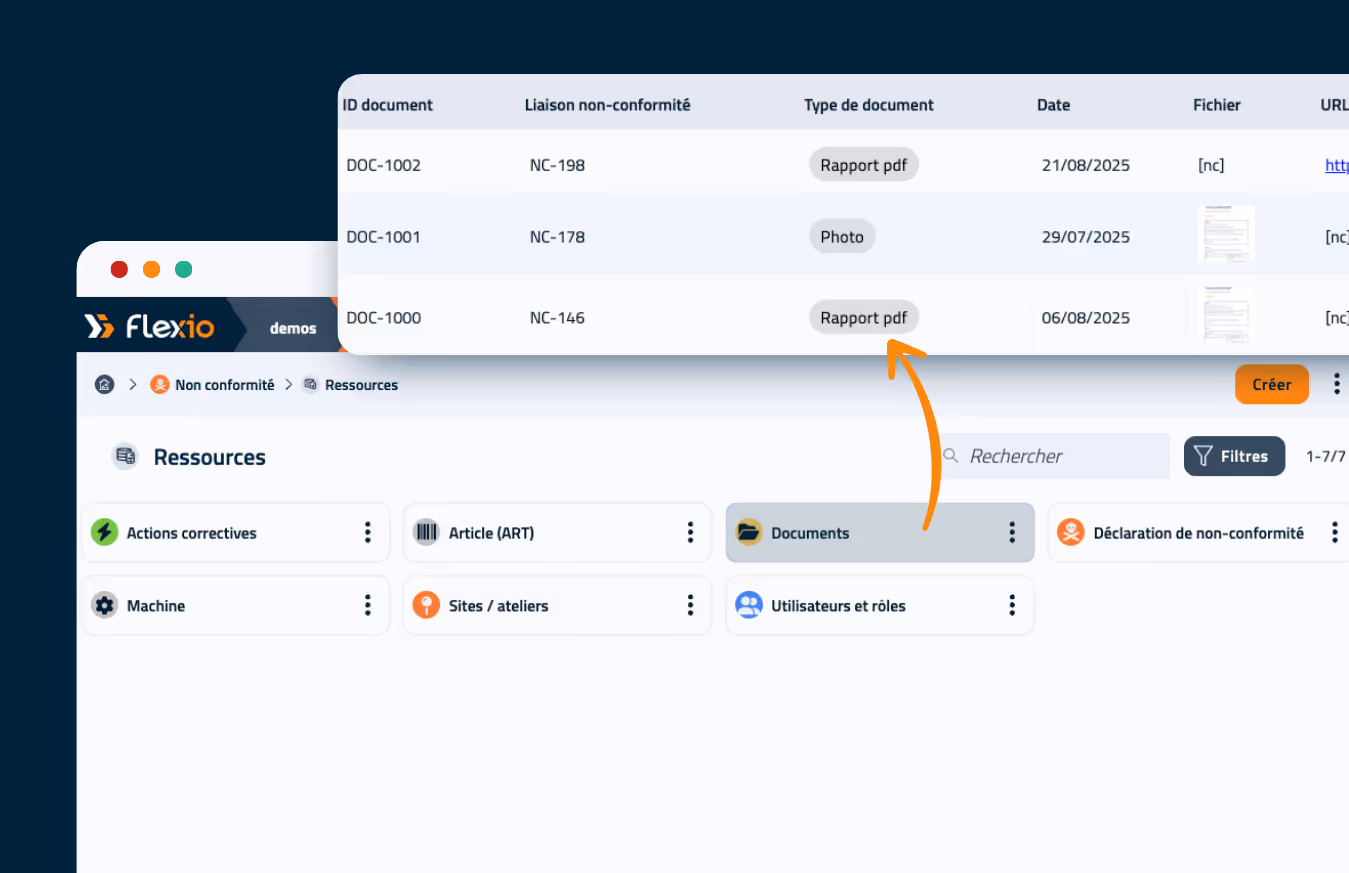1349x873 pixels.
Task: Click the 1-7/7 pagination counter
Action: click(x=1326, y=456)
